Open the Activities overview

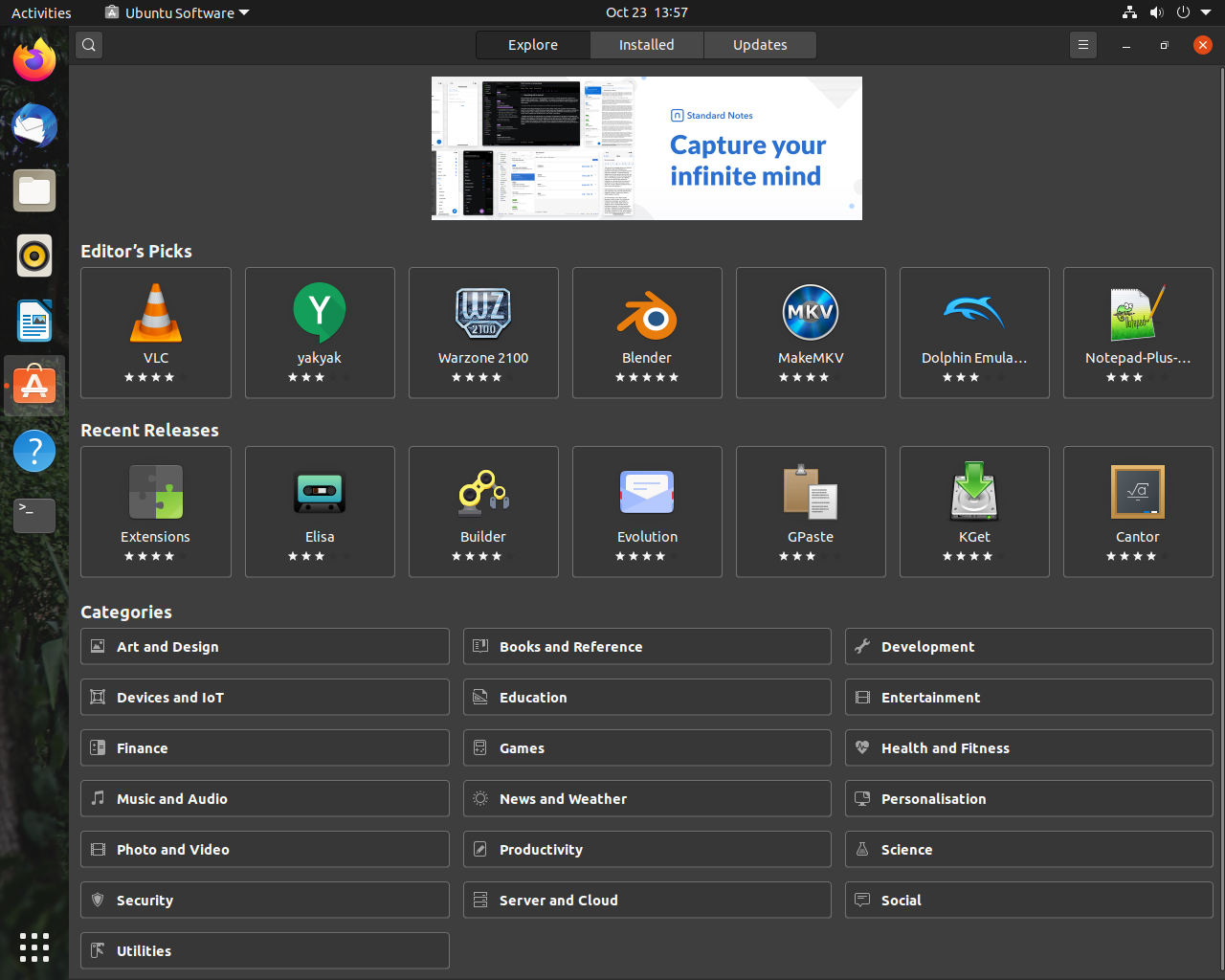[x=41, y=12]
